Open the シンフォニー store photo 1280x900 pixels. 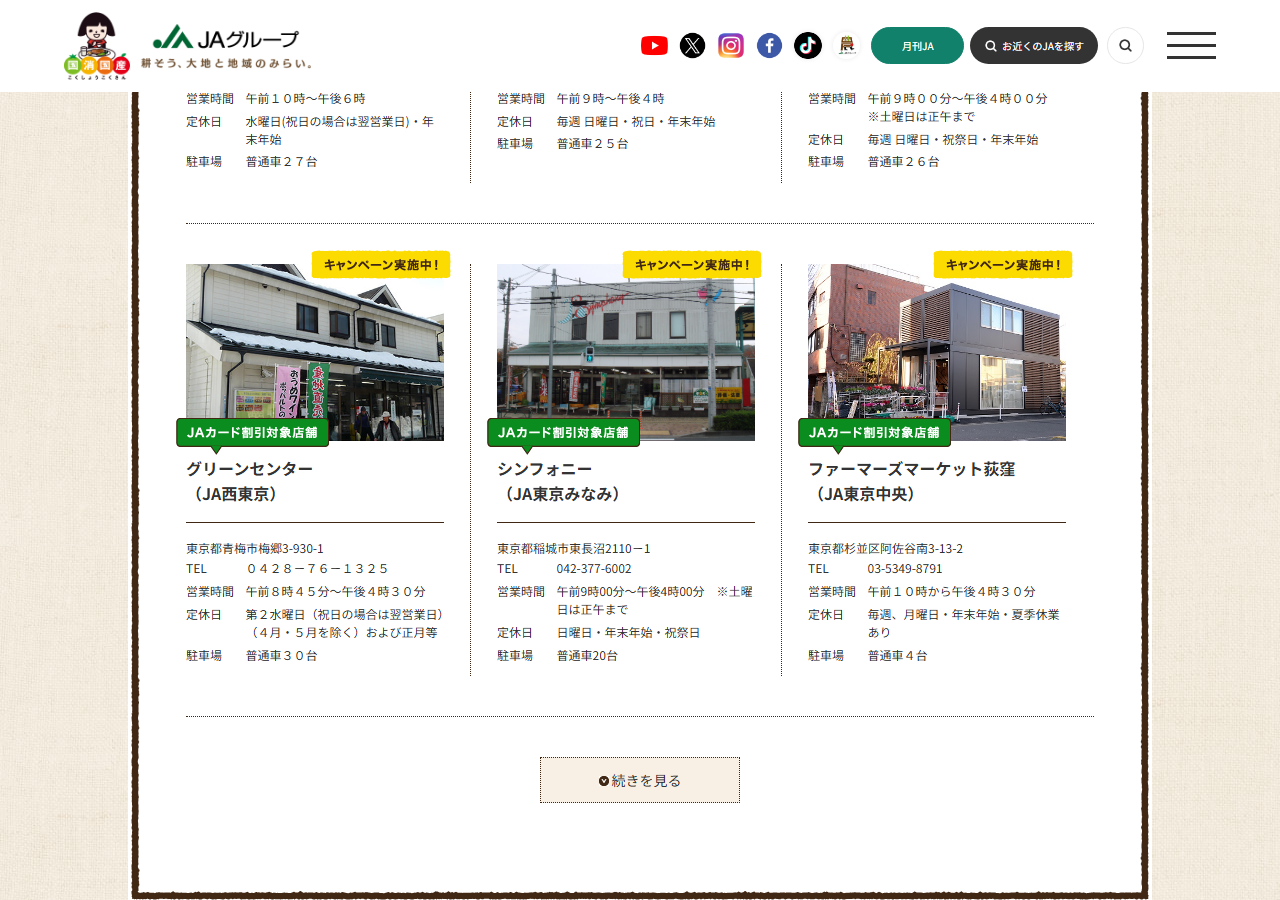coord(626,352)
